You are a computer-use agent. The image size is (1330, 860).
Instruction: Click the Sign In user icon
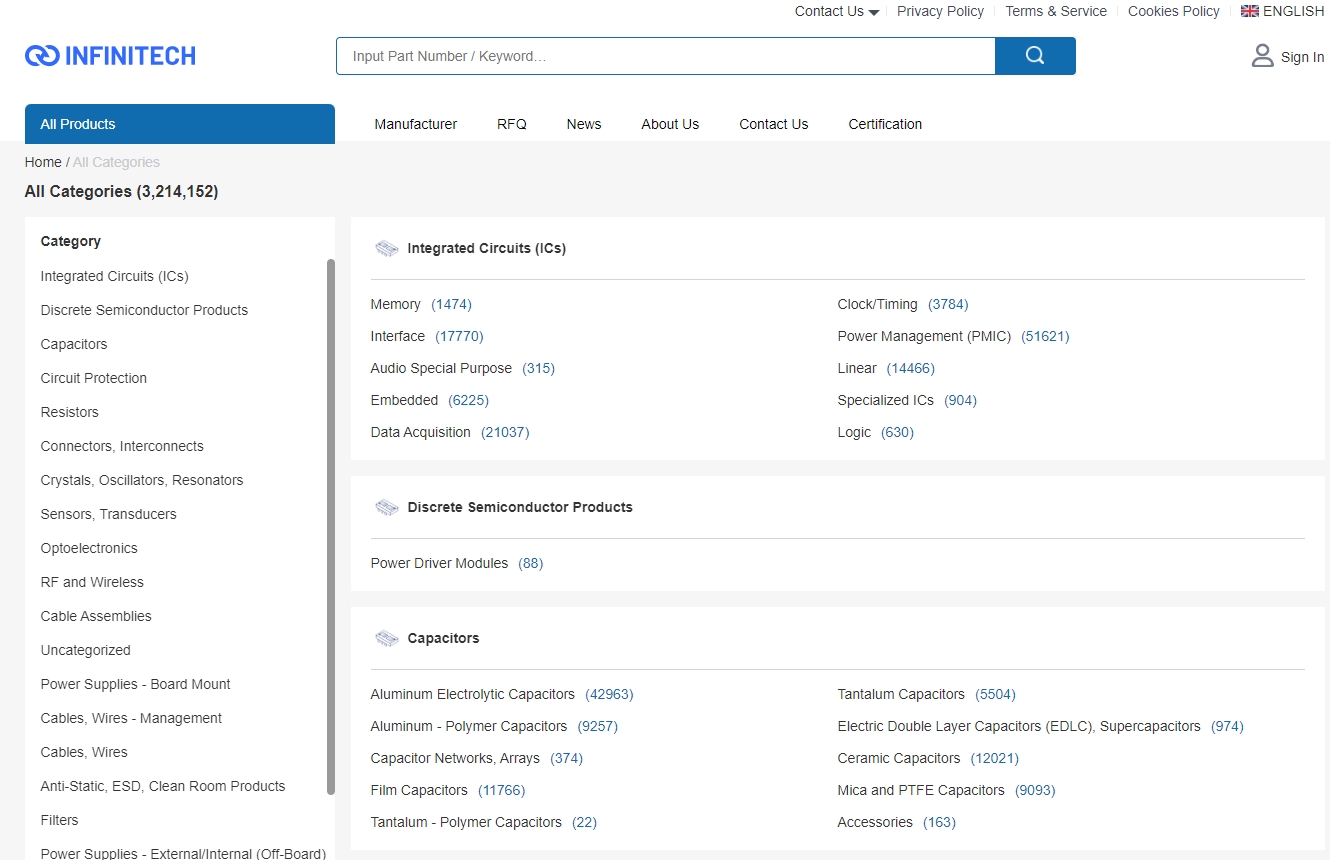pos(1262,56)
